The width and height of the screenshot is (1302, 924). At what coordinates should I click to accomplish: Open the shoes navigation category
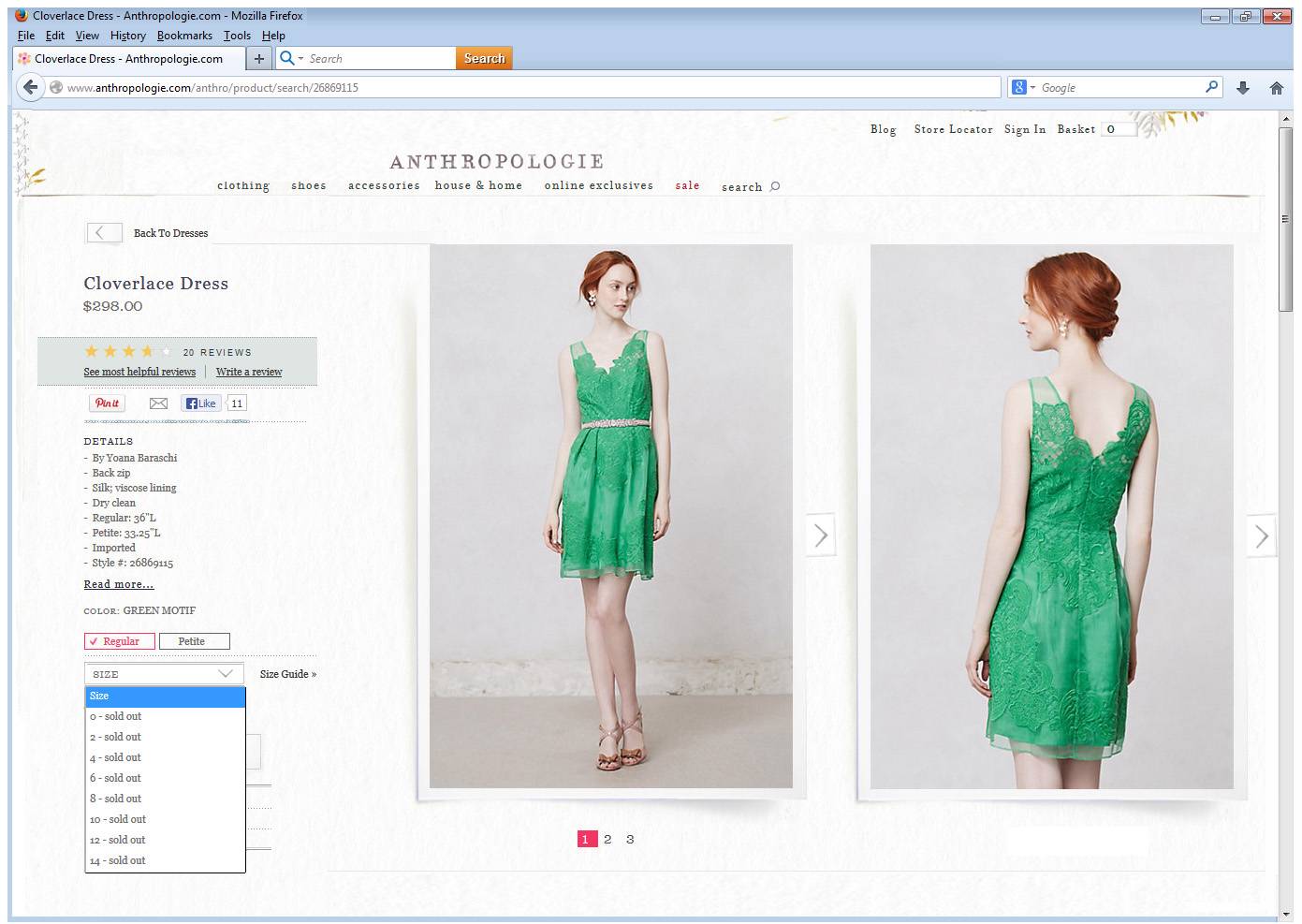click(x=309, y=185)
